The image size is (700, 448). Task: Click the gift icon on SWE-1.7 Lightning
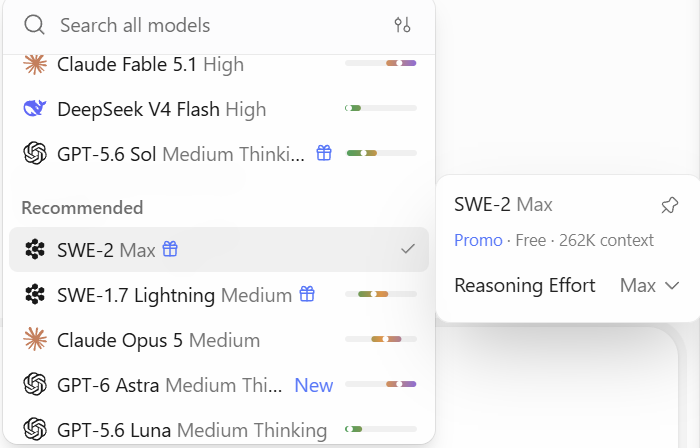pyautogui.click(x=307, y=294)
